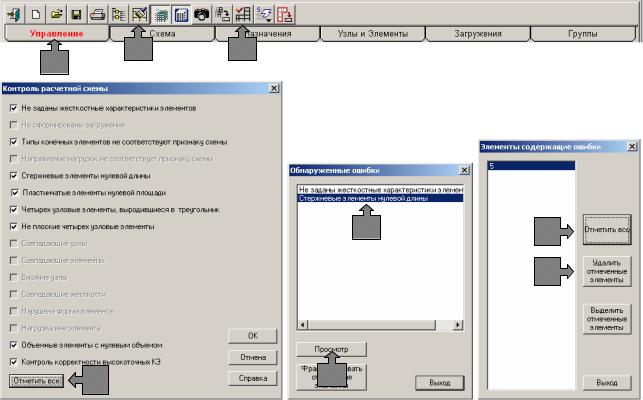Click 'Отметить все' in schema control dialog
Viewport: 643px width, 400px height.
coord(36,381)
